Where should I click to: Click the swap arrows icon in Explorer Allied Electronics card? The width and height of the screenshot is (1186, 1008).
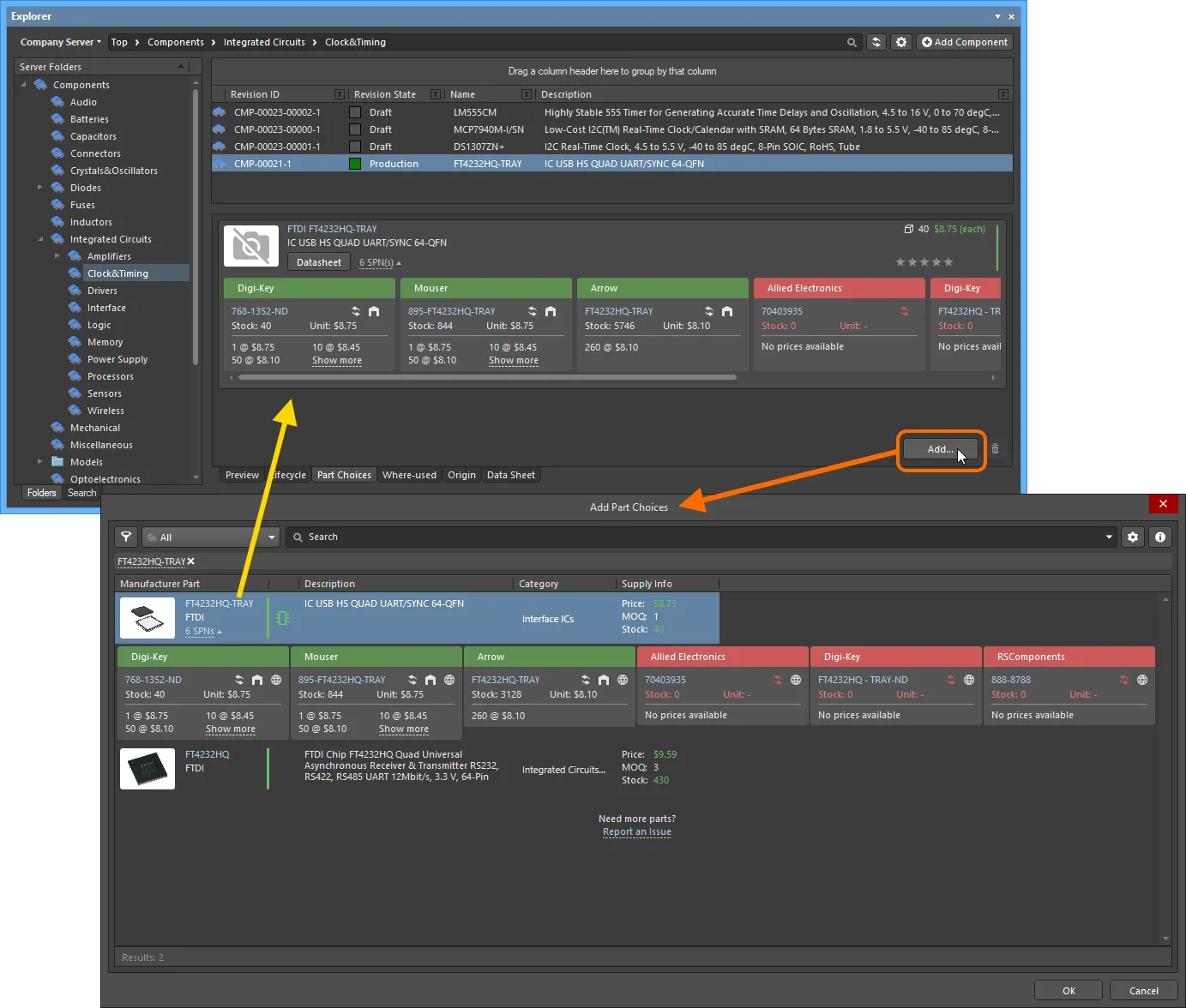pyautogui.click(x=905, y=311)
